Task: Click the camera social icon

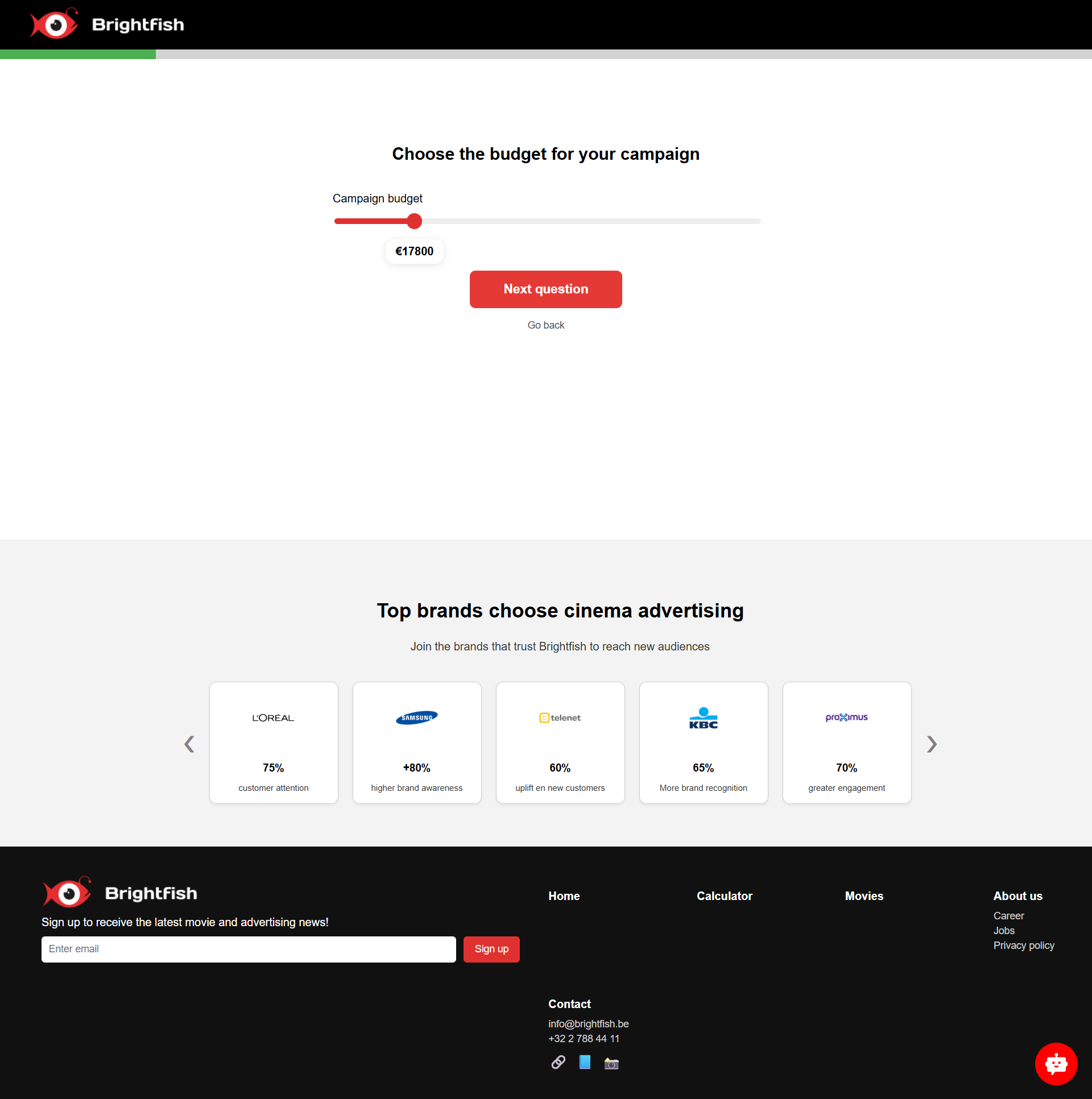Action: [x=611, y=1063]
